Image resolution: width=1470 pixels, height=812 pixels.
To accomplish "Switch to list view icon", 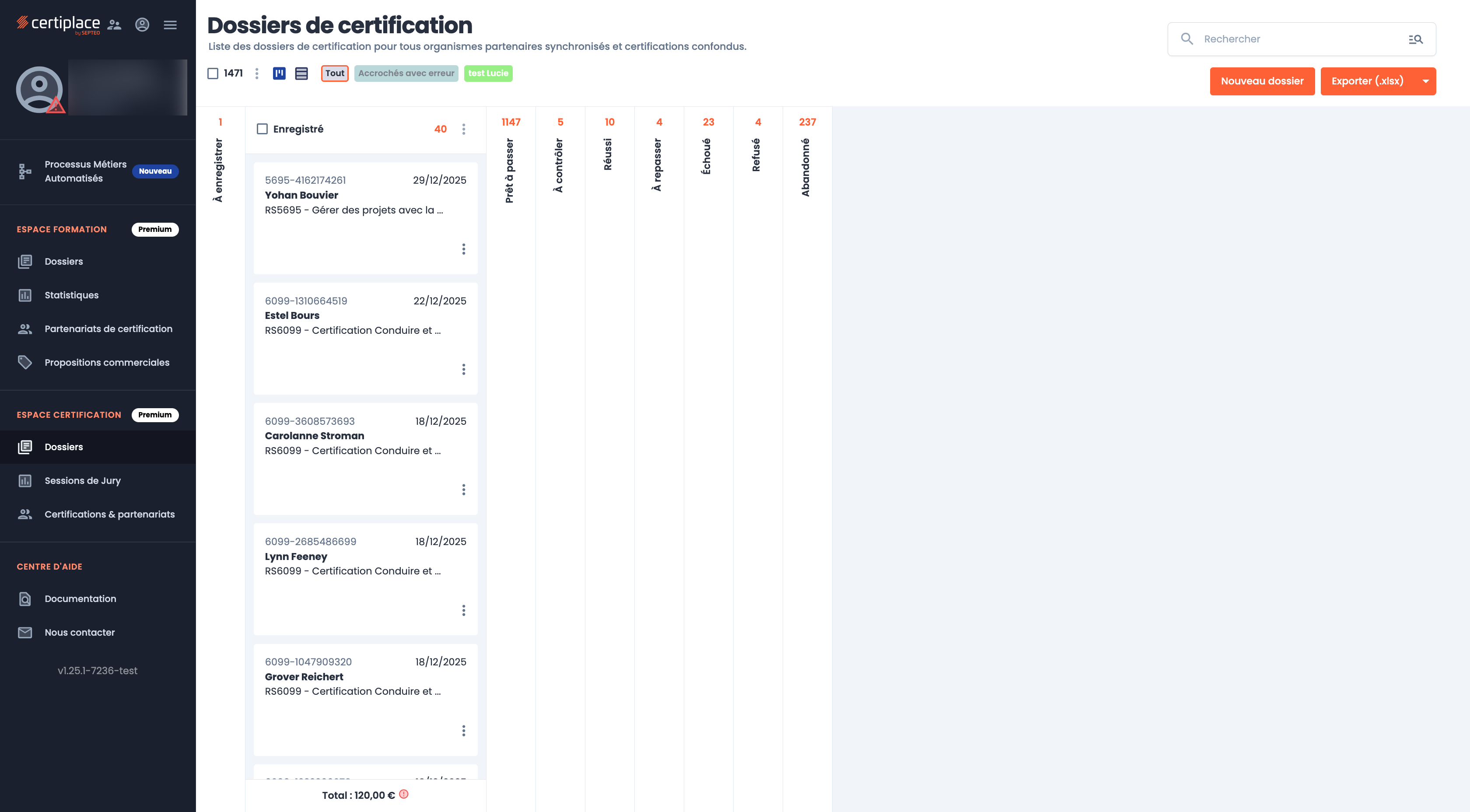I will 301,73.
